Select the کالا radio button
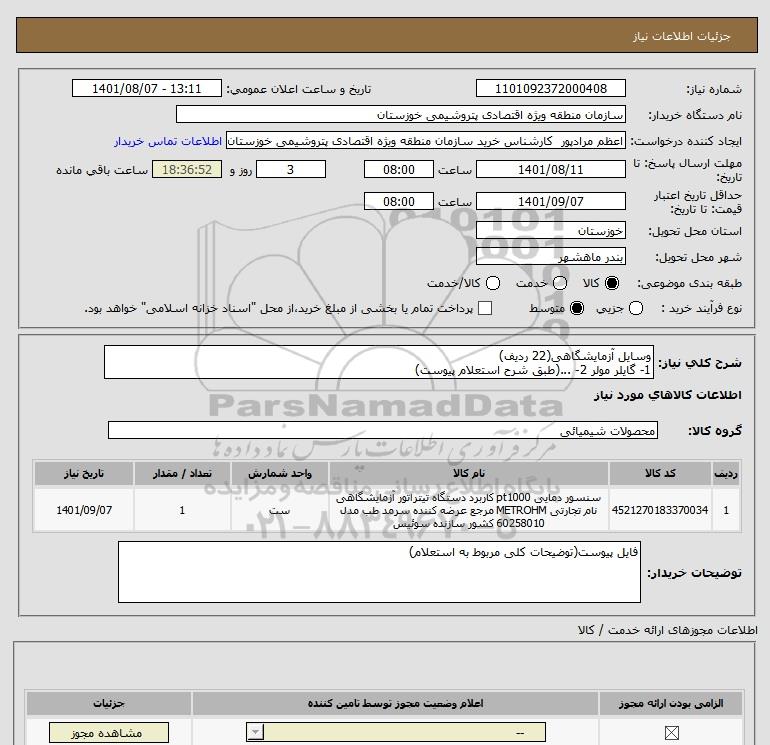Screen dimensions: 770x745 click(x=612, y=283)
